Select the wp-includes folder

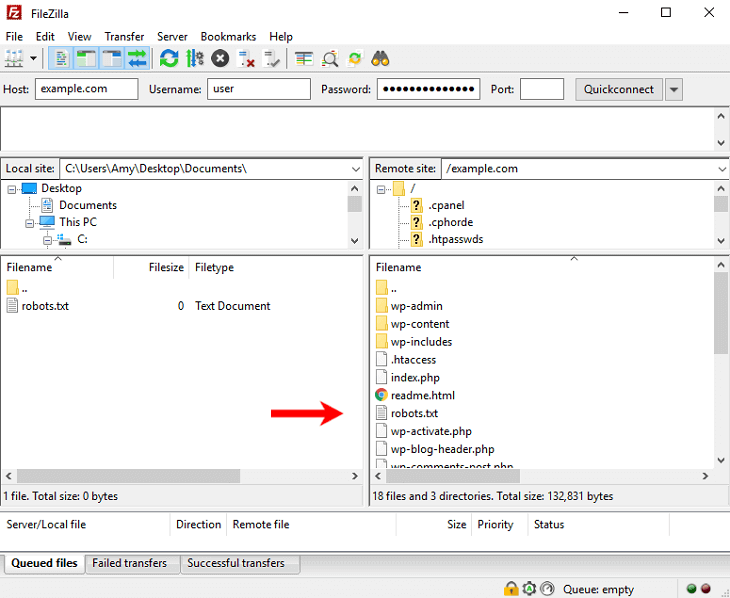point(421,342)
